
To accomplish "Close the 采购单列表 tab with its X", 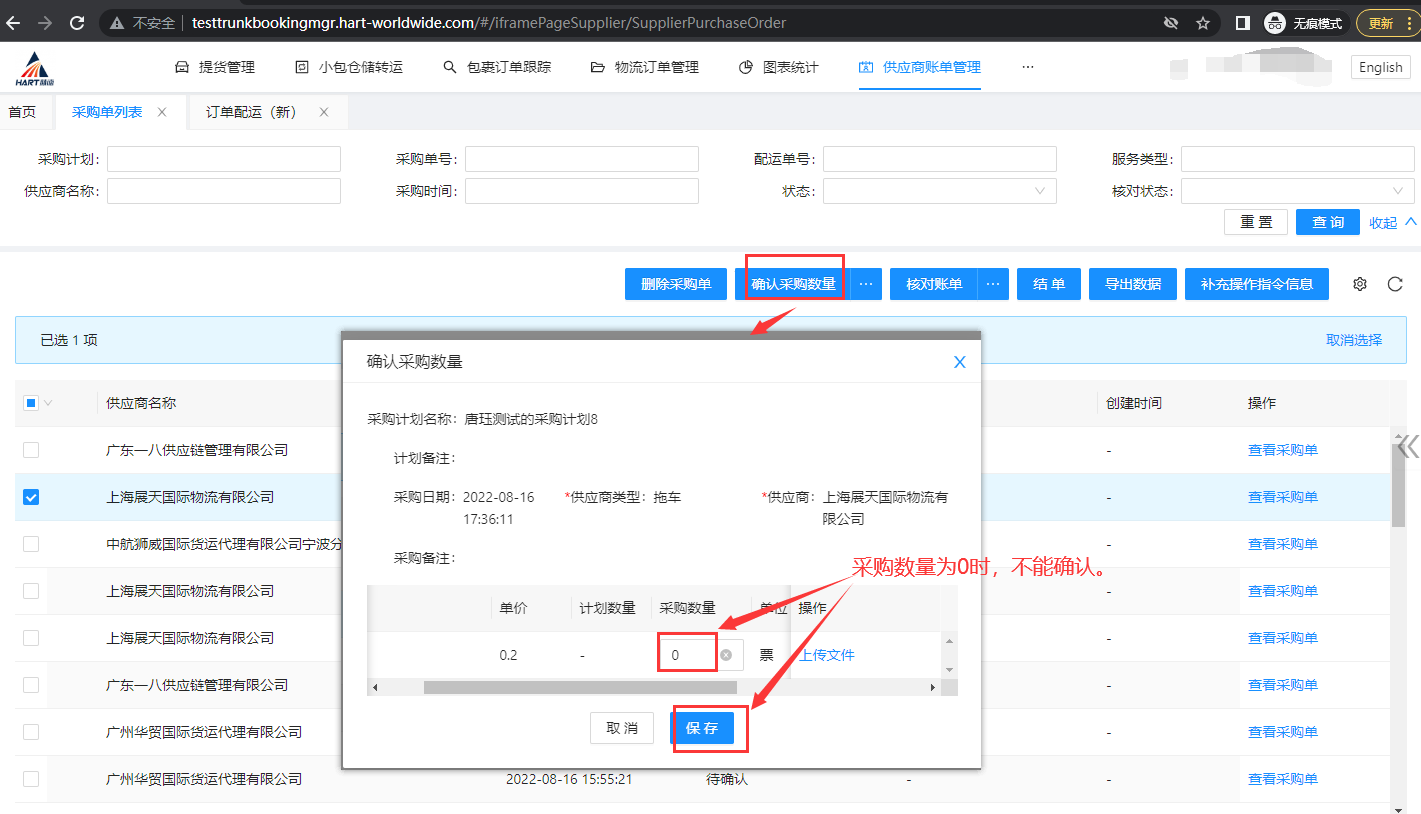I will [162, 112].
